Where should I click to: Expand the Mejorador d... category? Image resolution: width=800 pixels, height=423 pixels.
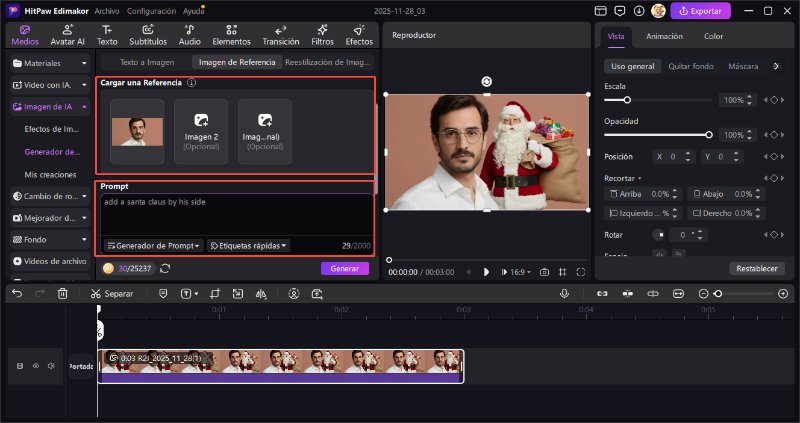[50, 218]
